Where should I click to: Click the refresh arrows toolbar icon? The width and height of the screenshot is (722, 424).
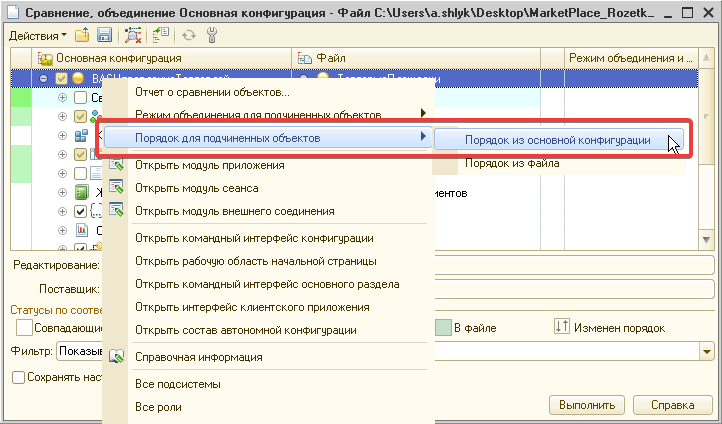[188, 35]
